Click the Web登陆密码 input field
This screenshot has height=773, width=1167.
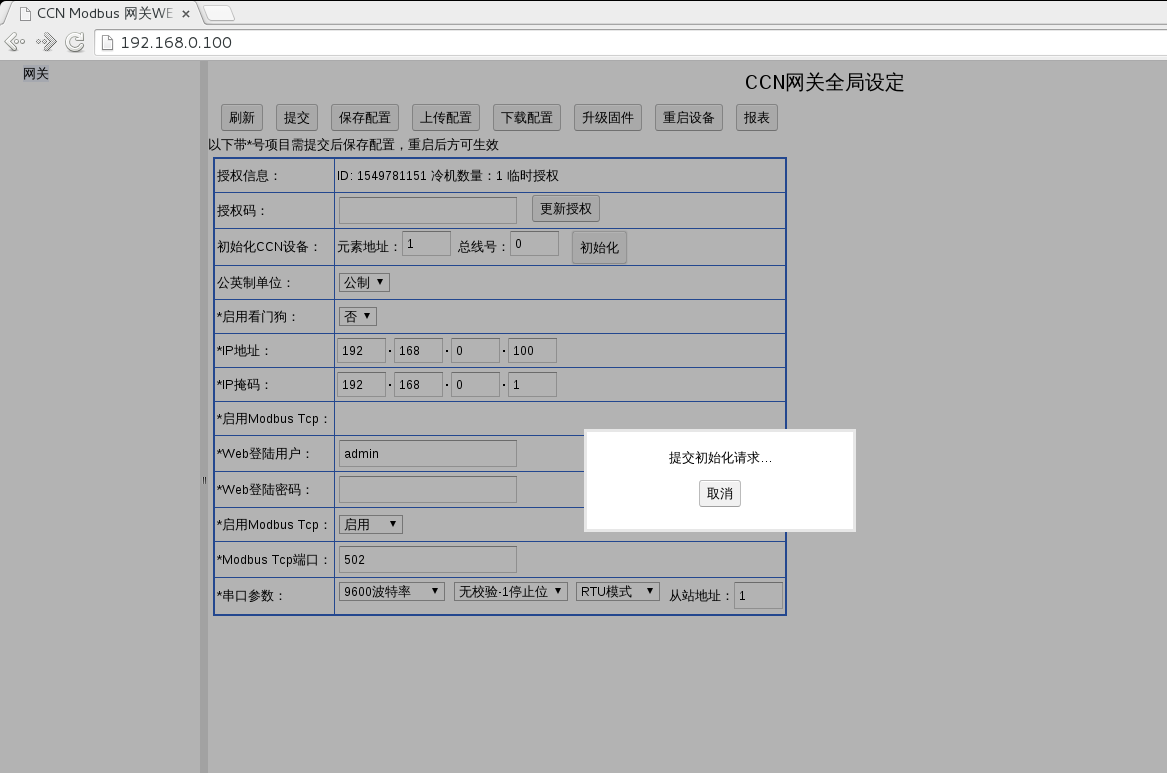(x=428, y=490)
